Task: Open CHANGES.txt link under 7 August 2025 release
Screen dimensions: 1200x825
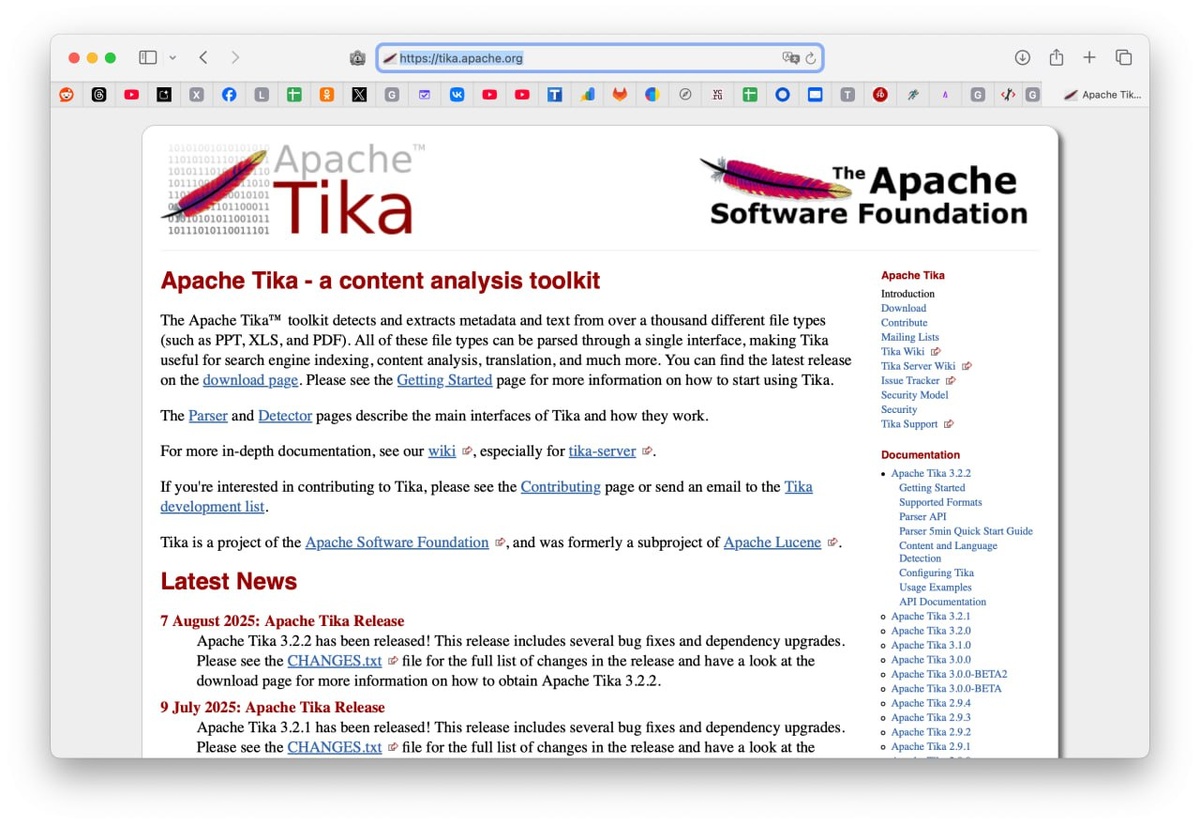Action: [334, 661]
